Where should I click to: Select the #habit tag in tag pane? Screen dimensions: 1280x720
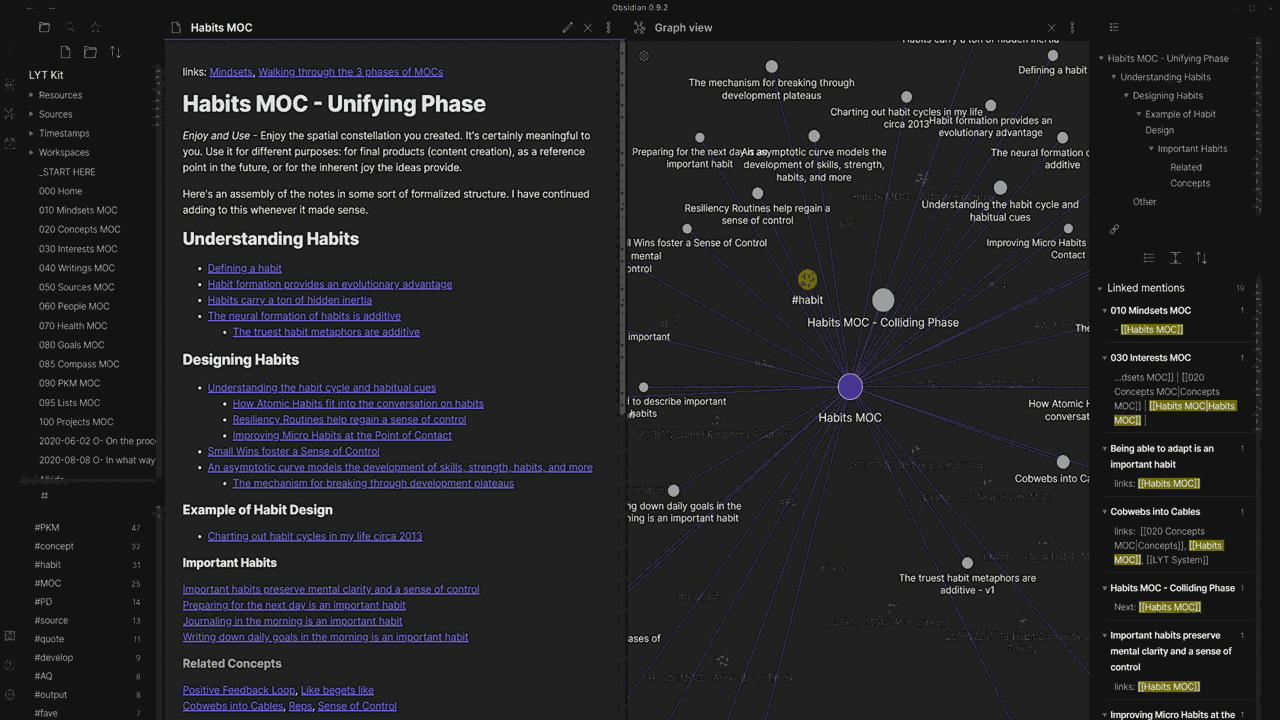(48, 565)
